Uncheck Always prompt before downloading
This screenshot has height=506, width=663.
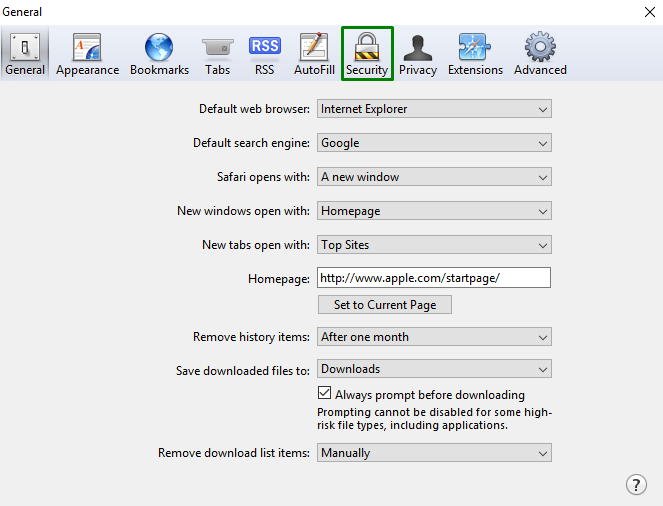coord(325,394)
